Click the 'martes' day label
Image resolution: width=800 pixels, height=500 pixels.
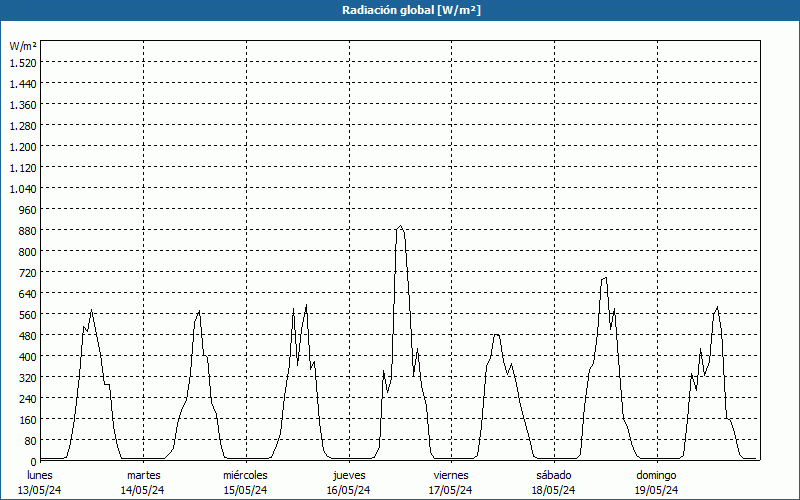[143, 475]
